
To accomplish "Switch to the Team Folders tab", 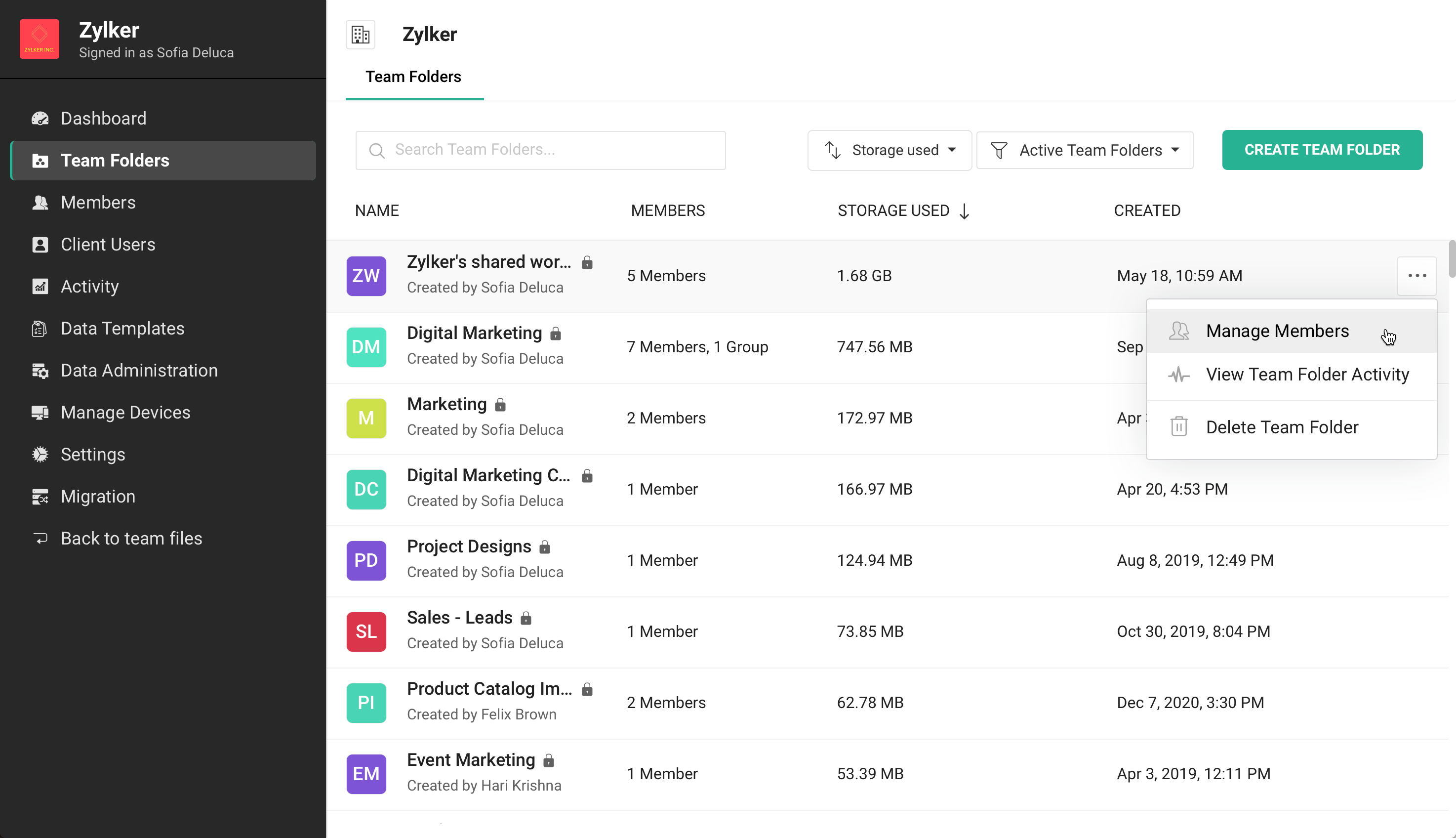I will [413, 77].
